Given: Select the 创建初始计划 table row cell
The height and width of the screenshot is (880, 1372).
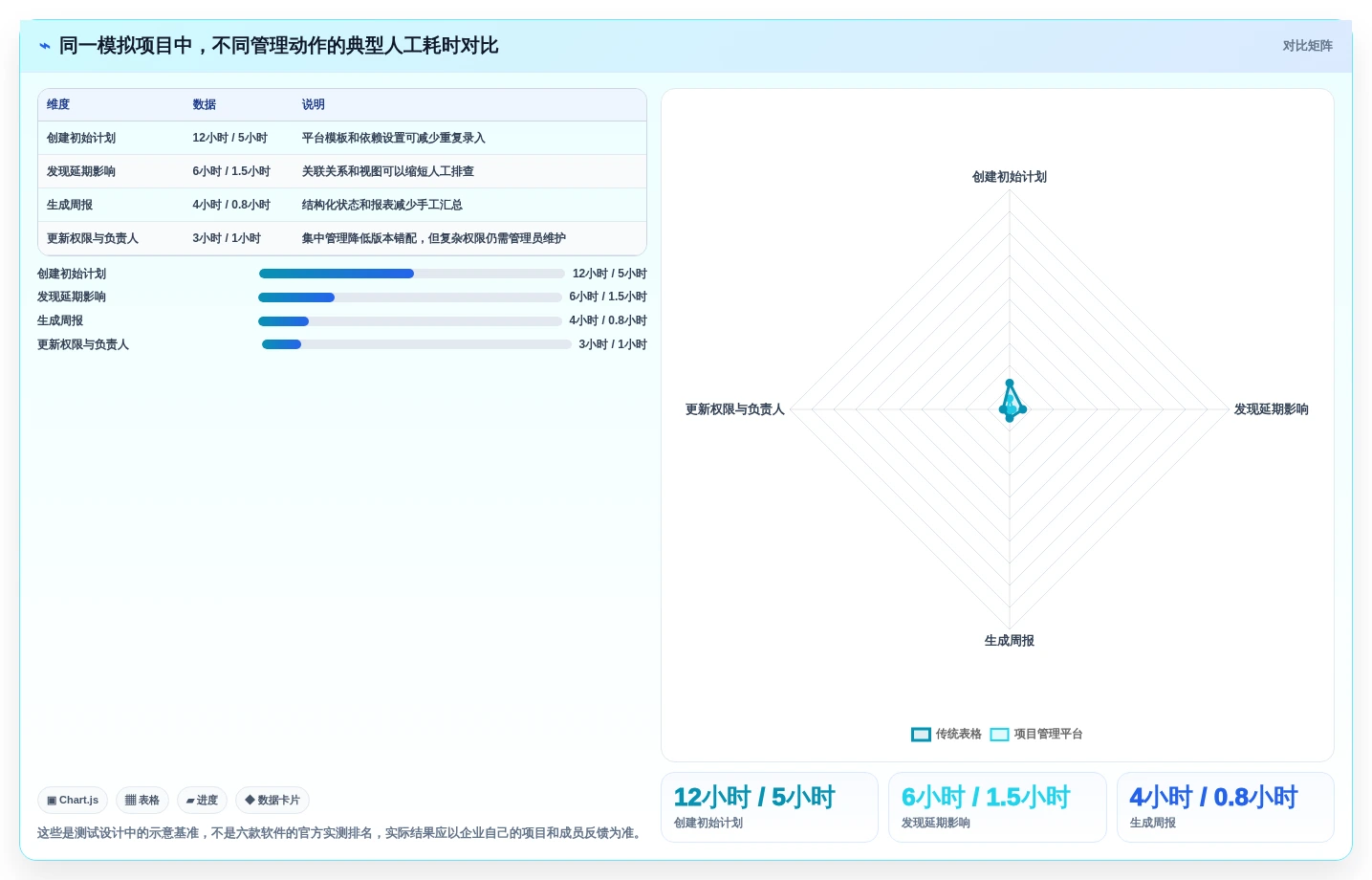Looking at the screenshot, I should point(81,138).
